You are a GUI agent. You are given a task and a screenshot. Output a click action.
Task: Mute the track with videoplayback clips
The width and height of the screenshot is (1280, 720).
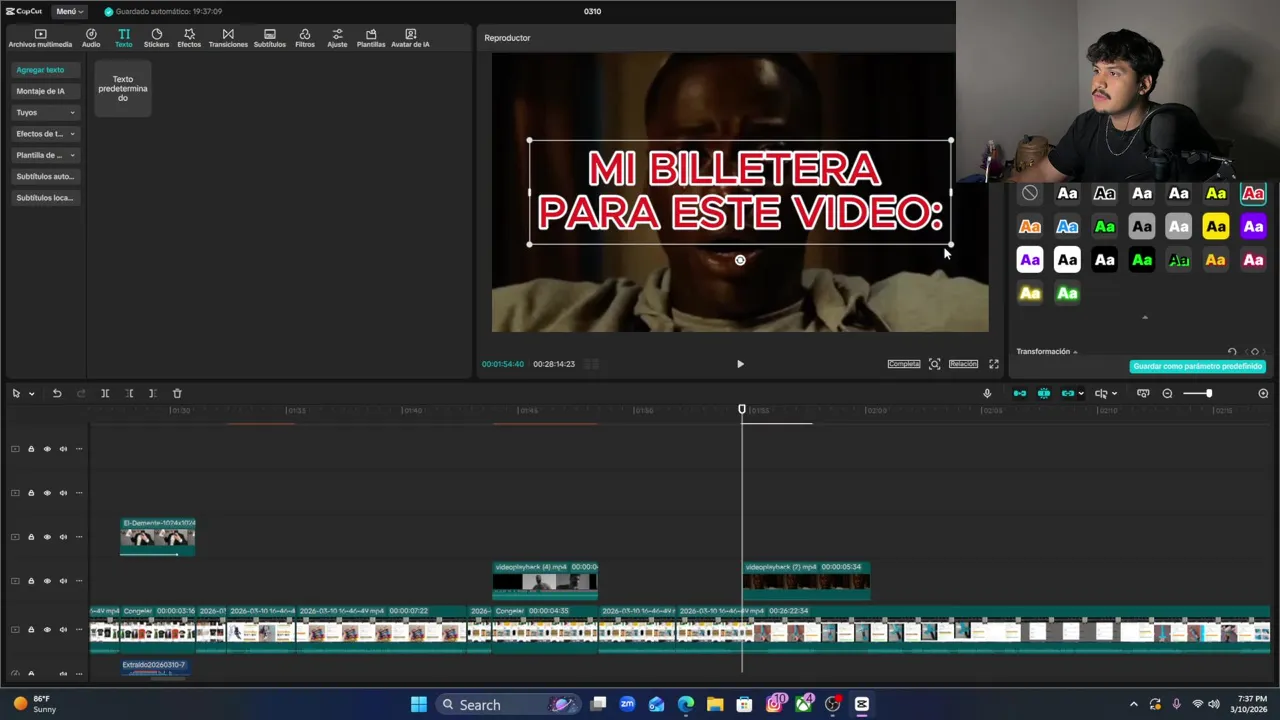[x=63, y=581]
